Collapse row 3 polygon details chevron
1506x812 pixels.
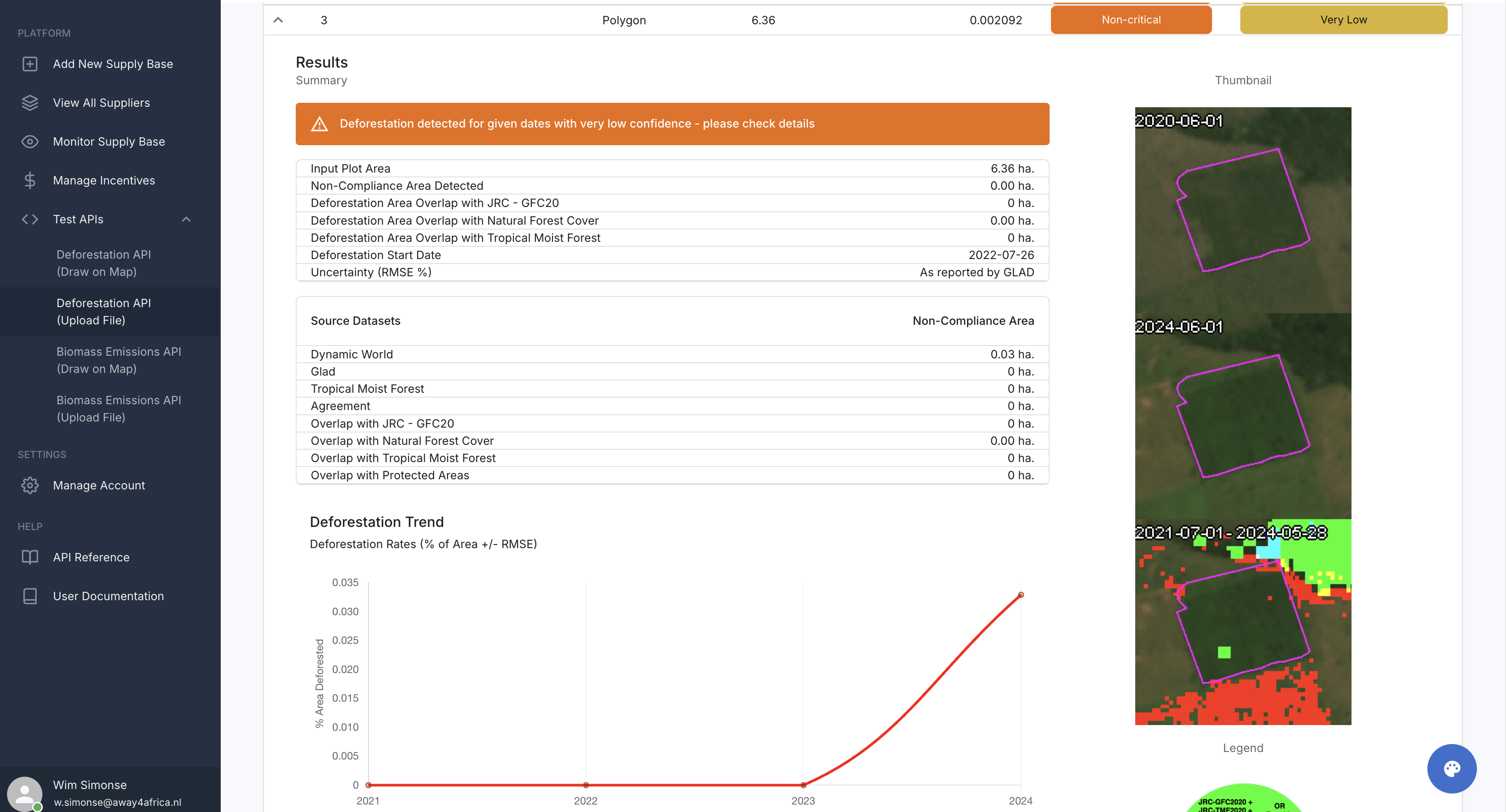coord(278,20)
